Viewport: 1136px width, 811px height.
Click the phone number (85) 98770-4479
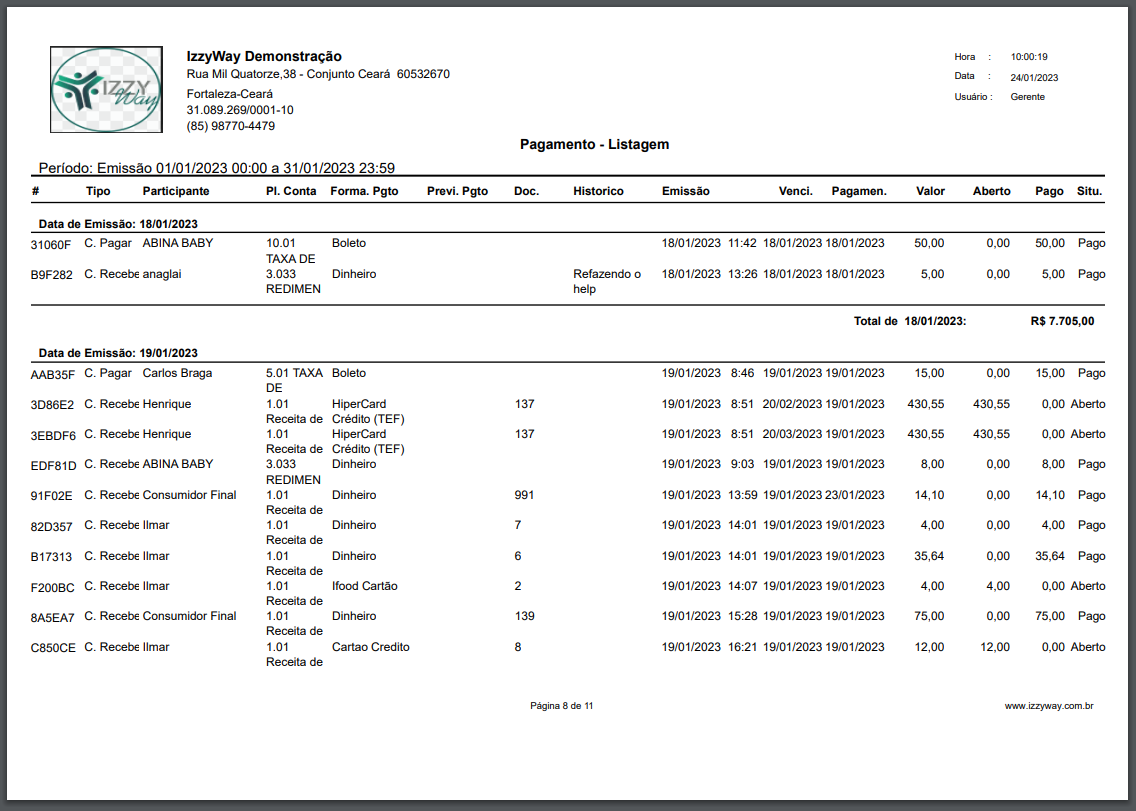pyautogui.click(x=230, y=126)
